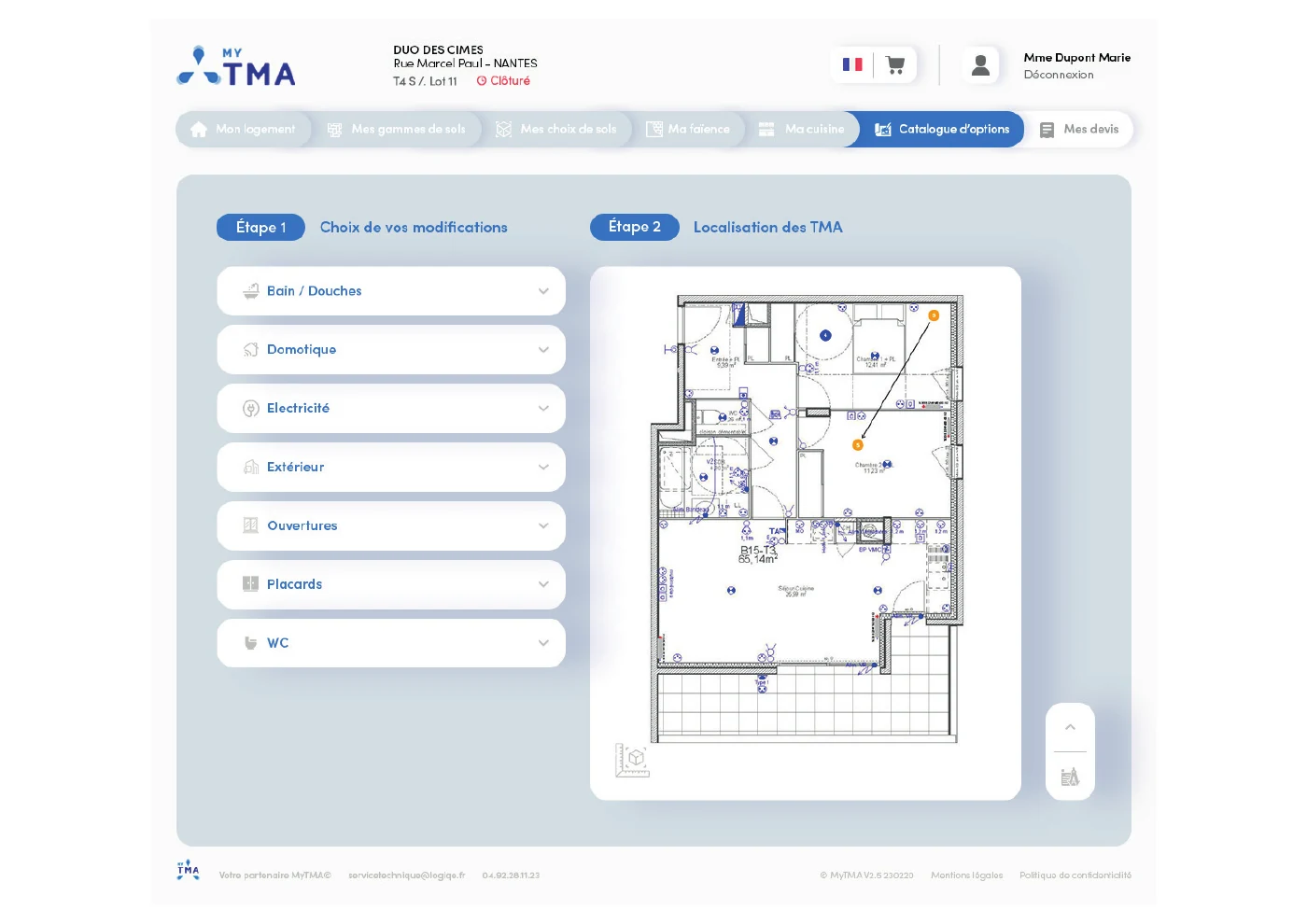This screenshot has height=924, width=1307.
Task: Open the user profile avatar icon
Action: (x=980, y=65)
